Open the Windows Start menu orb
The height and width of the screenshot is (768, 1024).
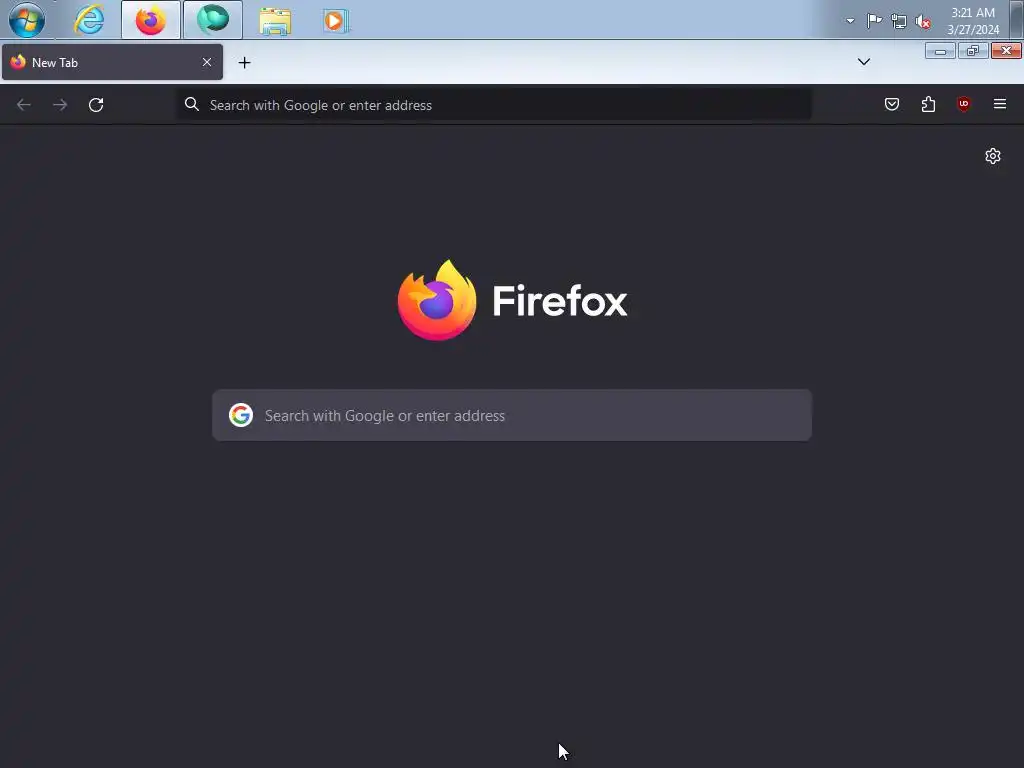tap(27, 20)
